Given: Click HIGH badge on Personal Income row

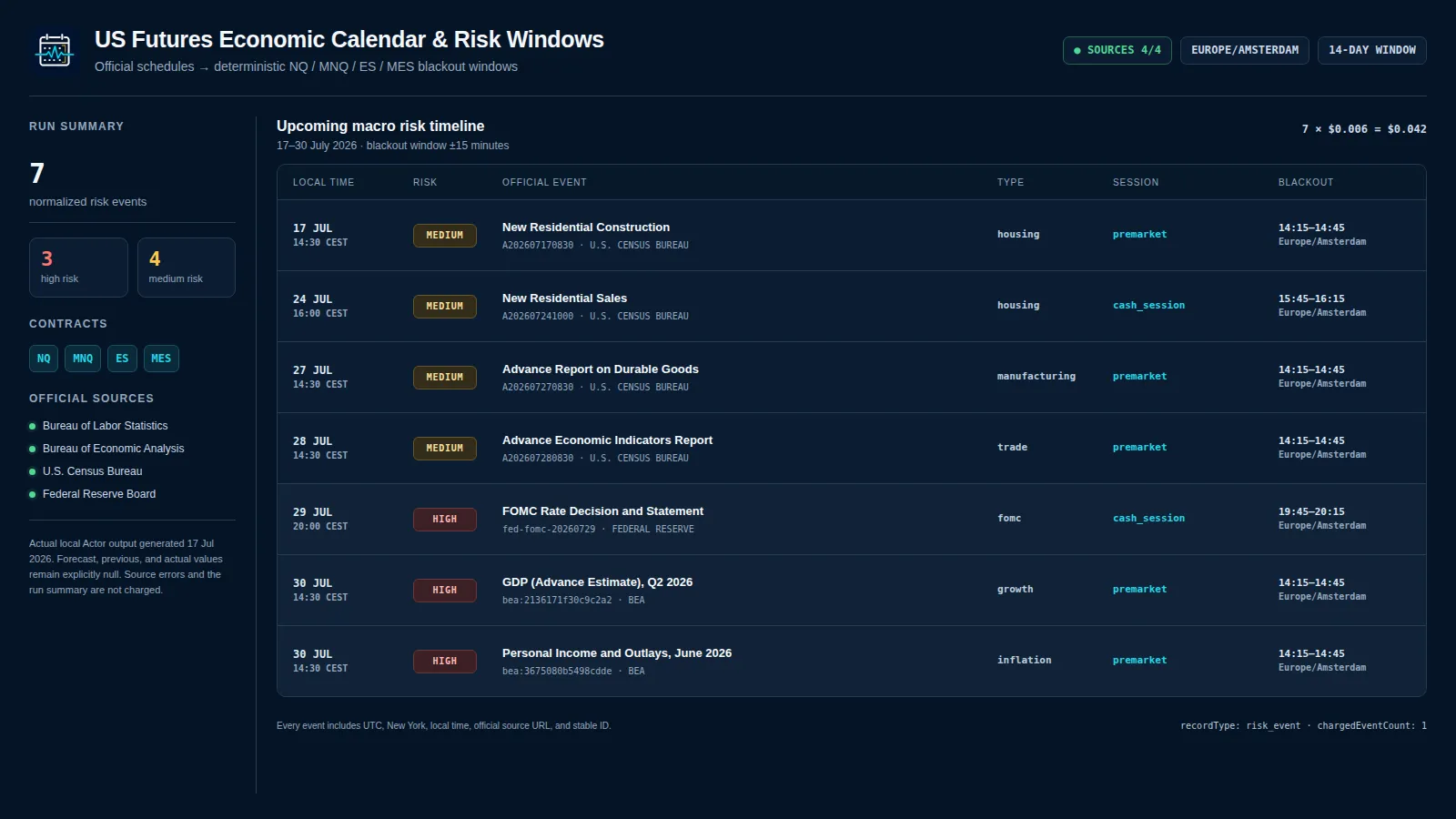Looking at the screenshot, I should pyautogui.click(x=445, y=662).
